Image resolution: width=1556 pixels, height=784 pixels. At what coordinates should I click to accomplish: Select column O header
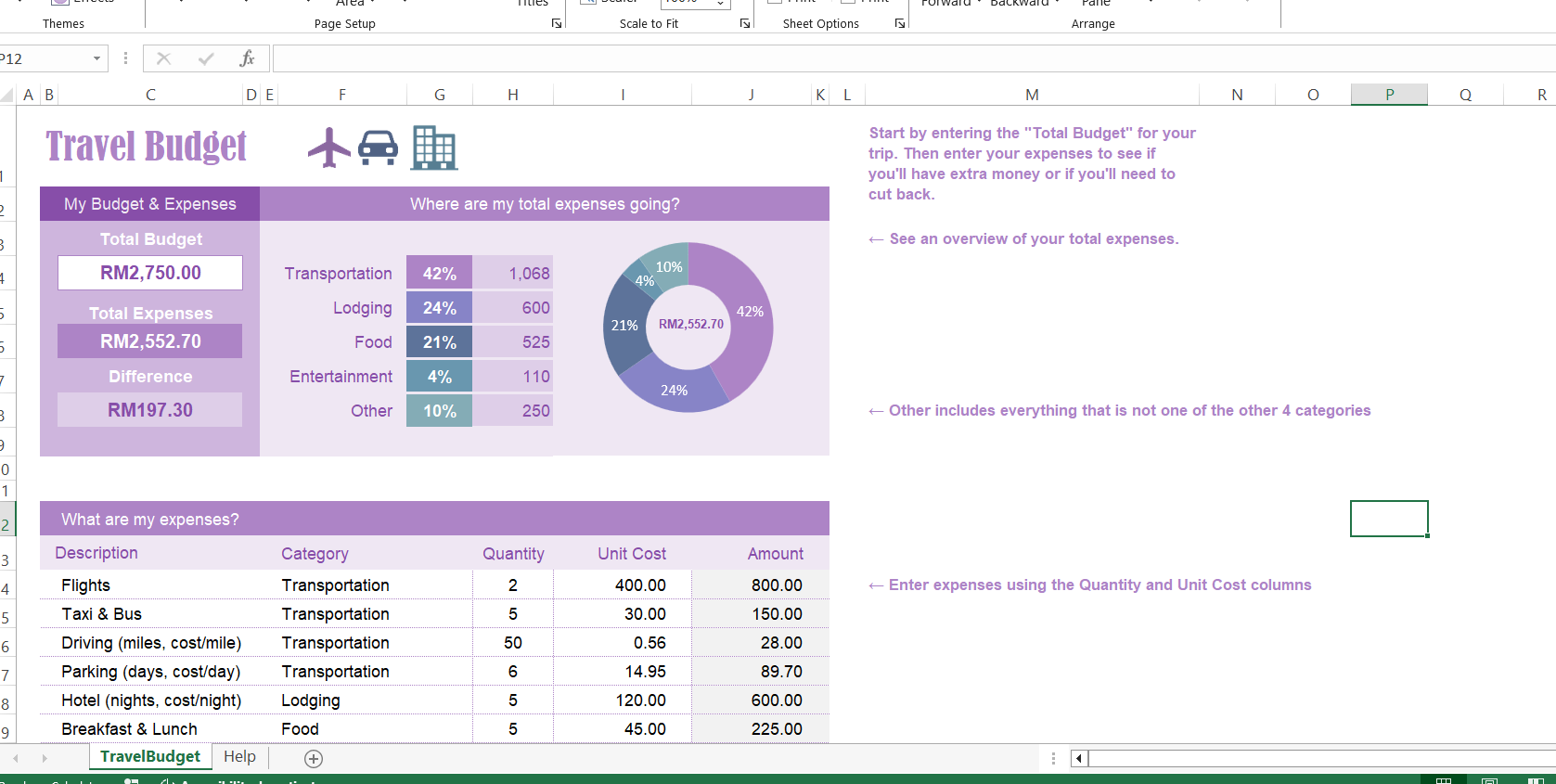tap(1313, 95)
